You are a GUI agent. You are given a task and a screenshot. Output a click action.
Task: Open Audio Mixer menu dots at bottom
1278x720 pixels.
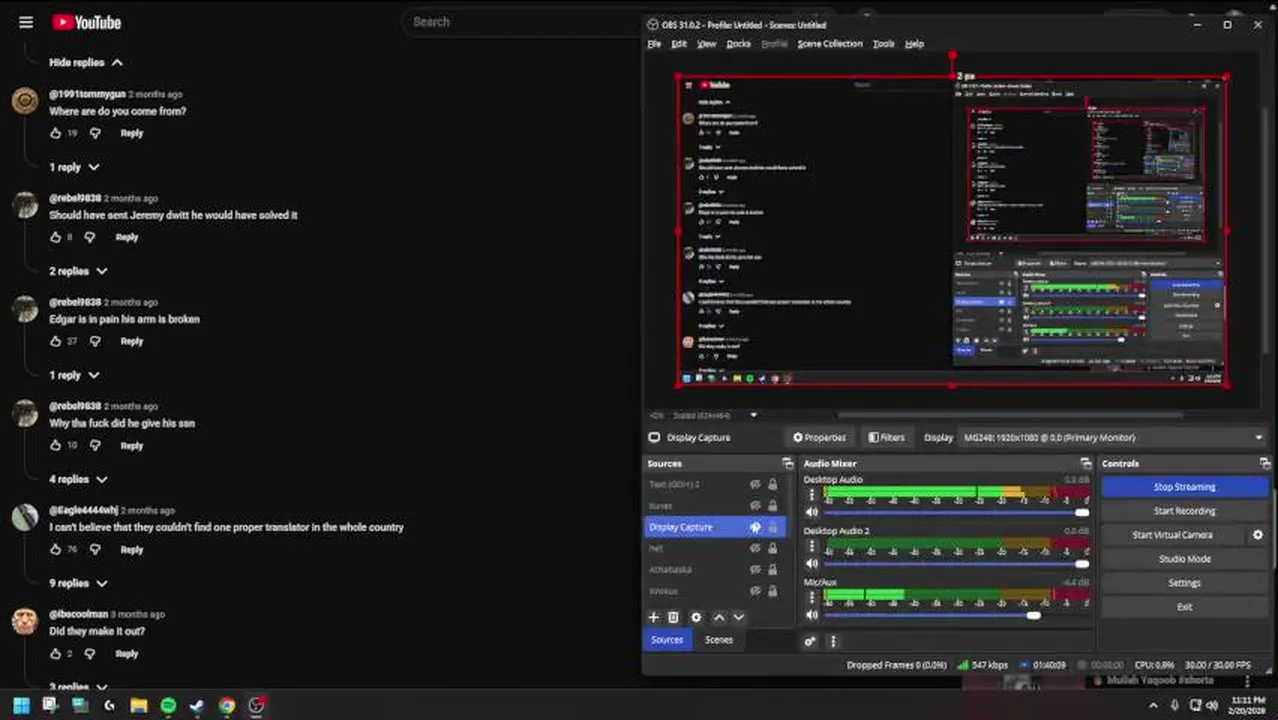833,641
